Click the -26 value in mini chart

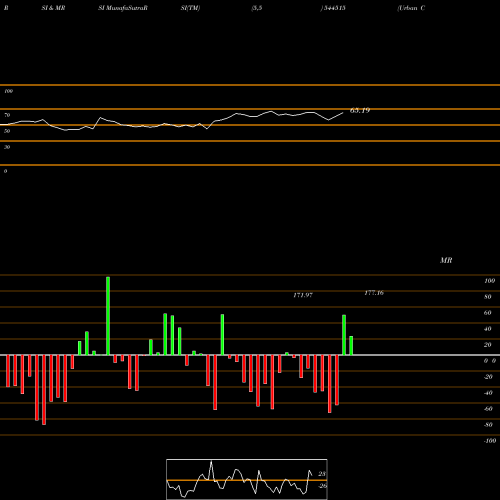[x=322, y=486]
